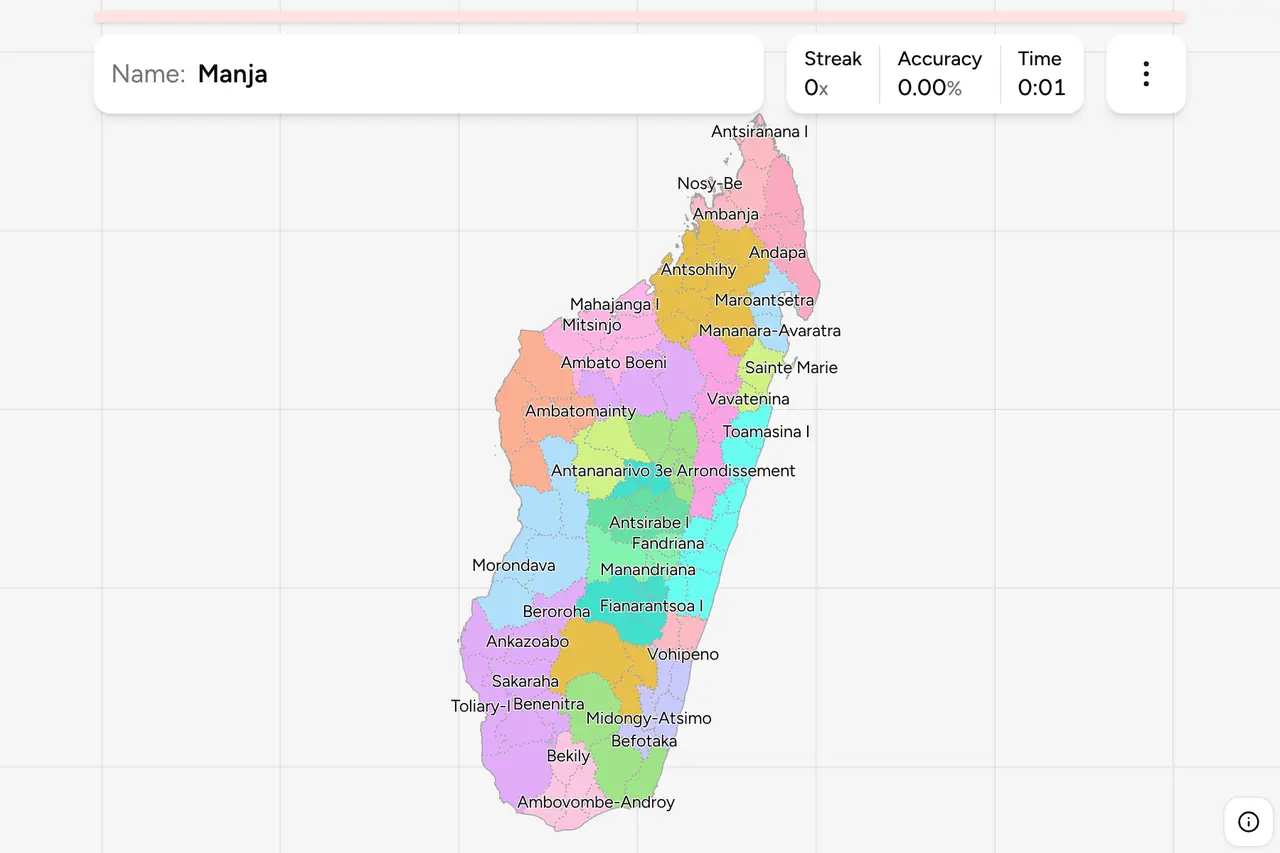Click the Midongy-Atsimo label

click(649, 718)
